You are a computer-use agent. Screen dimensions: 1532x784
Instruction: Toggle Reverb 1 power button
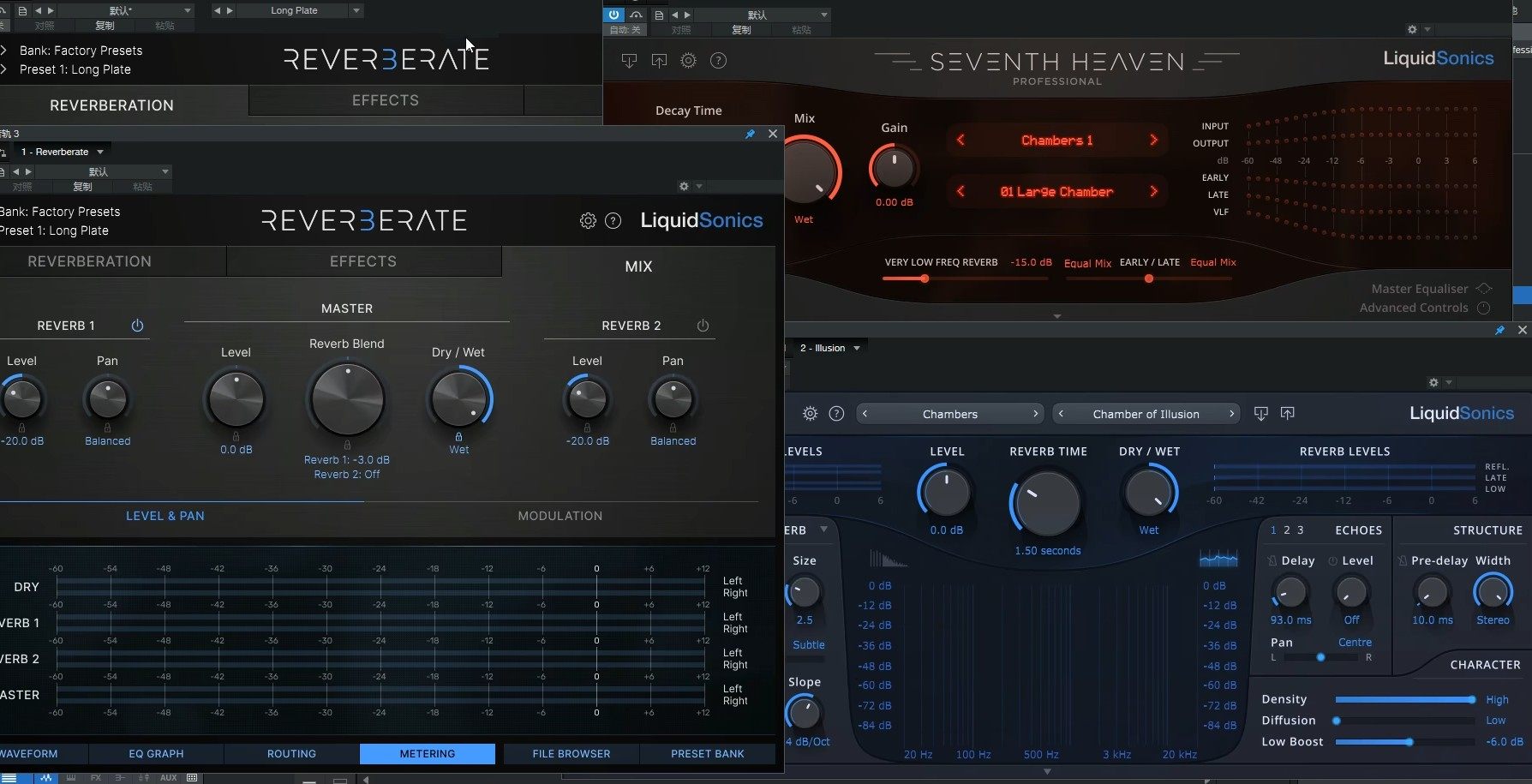tap(137, 326)
